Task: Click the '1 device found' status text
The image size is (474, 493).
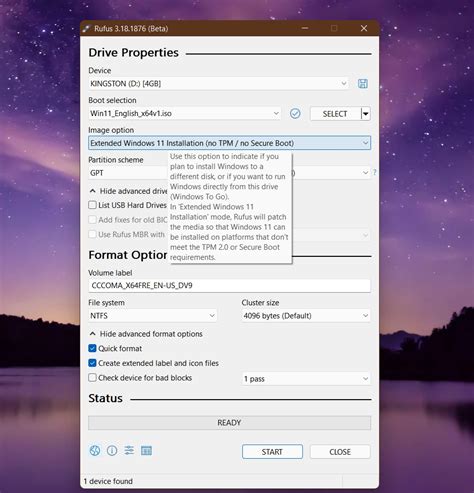Action: pos(108,481)
